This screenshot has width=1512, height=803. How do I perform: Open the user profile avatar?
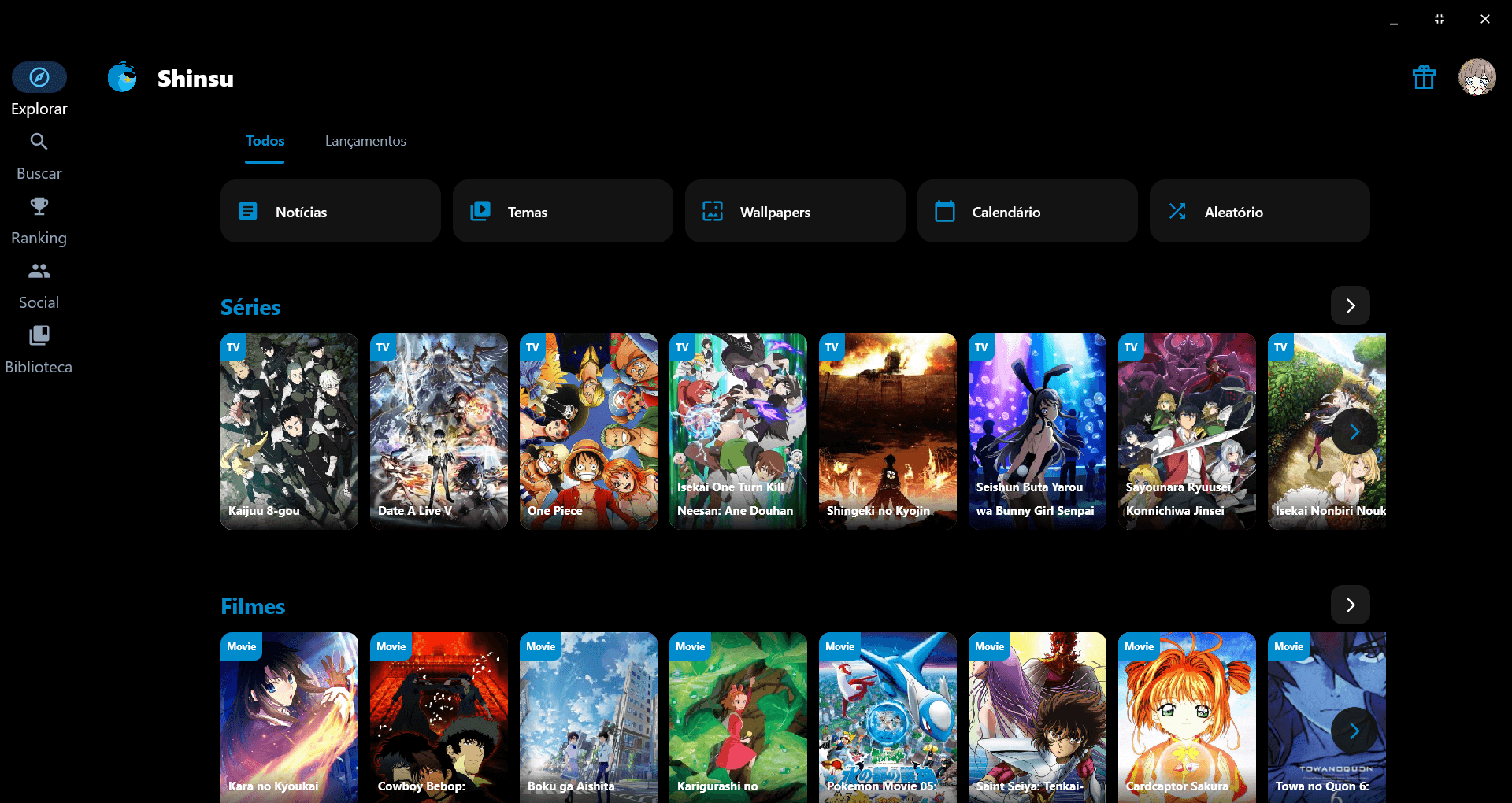point(1477,77)
